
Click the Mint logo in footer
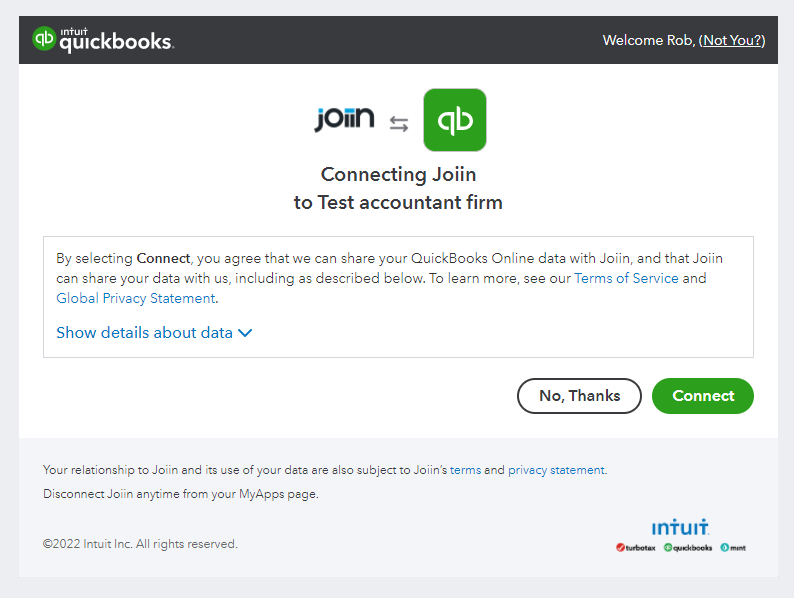[x=733, y=547]
